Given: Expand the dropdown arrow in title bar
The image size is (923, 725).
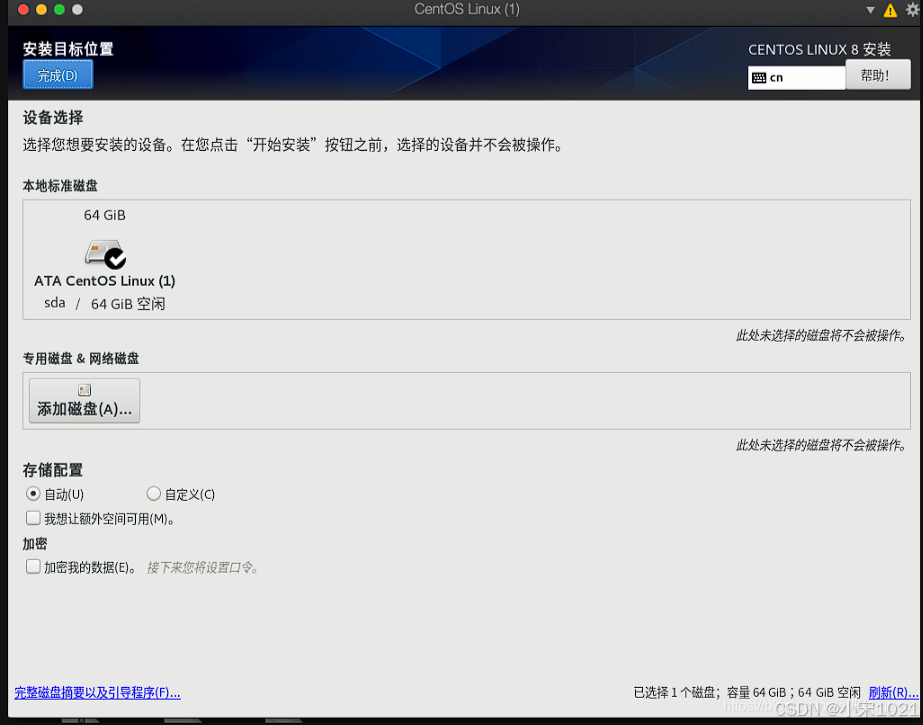Looking at the screenshot, I should 870,10.
